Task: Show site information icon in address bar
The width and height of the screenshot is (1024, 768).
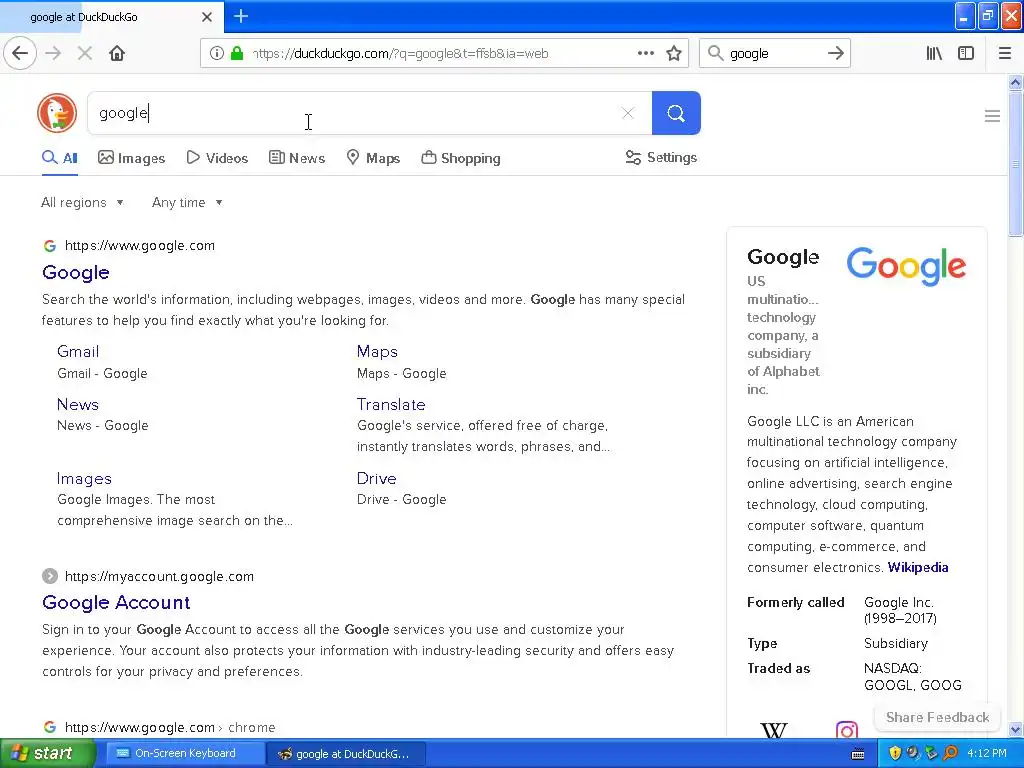Action: (x=217, y=54)
